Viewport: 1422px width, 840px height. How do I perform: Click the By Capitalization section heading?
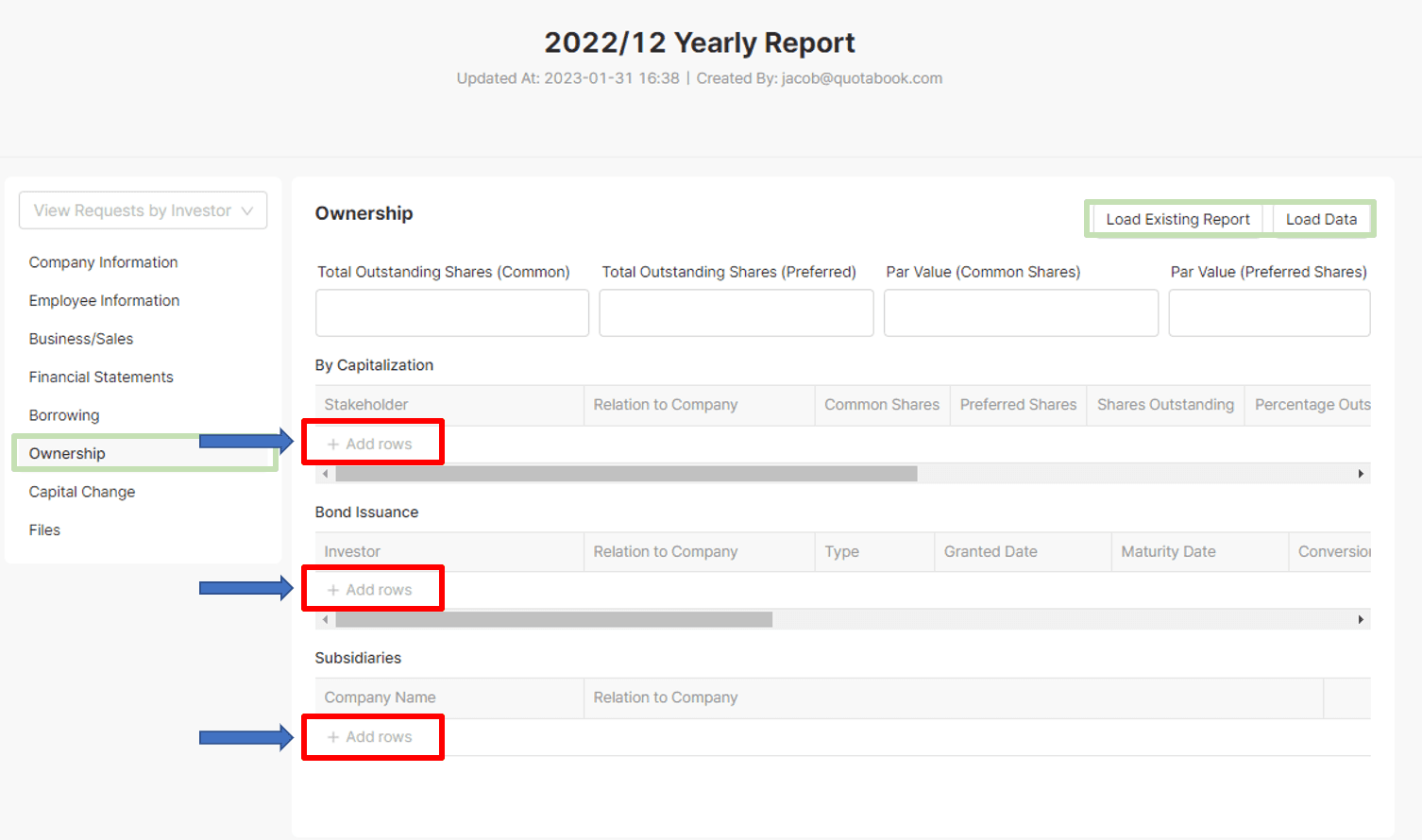pos(374,365)
